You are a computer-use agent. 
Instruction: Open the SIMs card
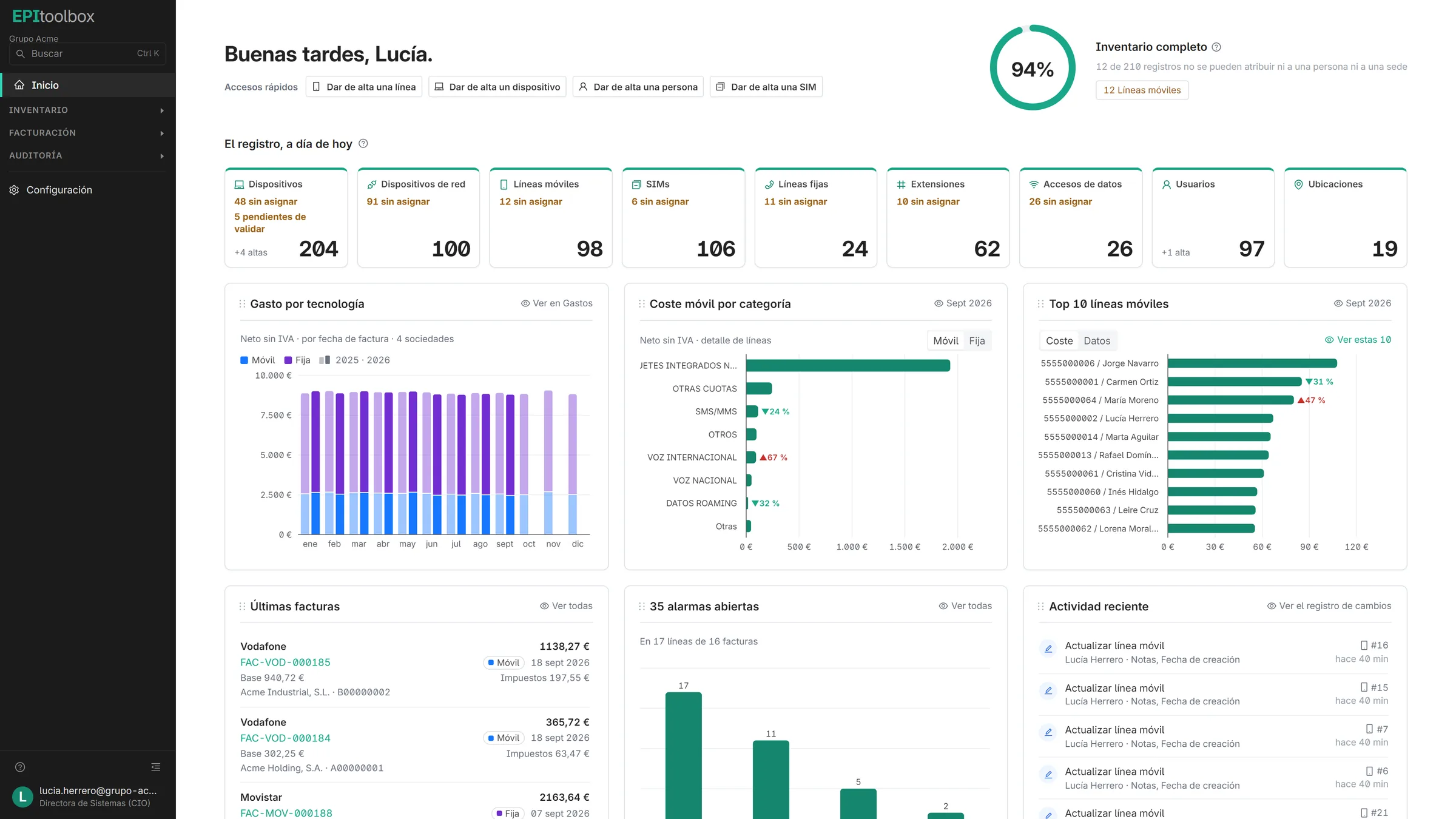pos(683,218)
